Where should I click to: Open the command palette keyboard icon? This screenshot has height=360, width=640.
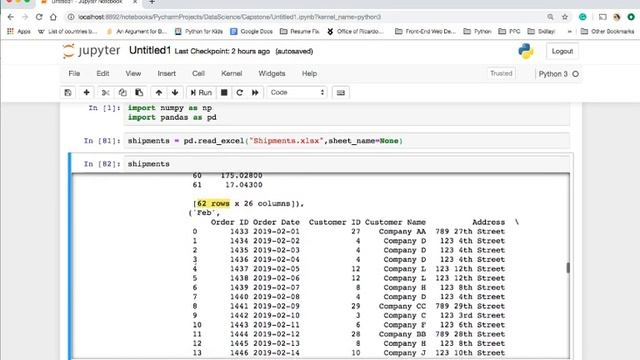click(x=341, y=93)
